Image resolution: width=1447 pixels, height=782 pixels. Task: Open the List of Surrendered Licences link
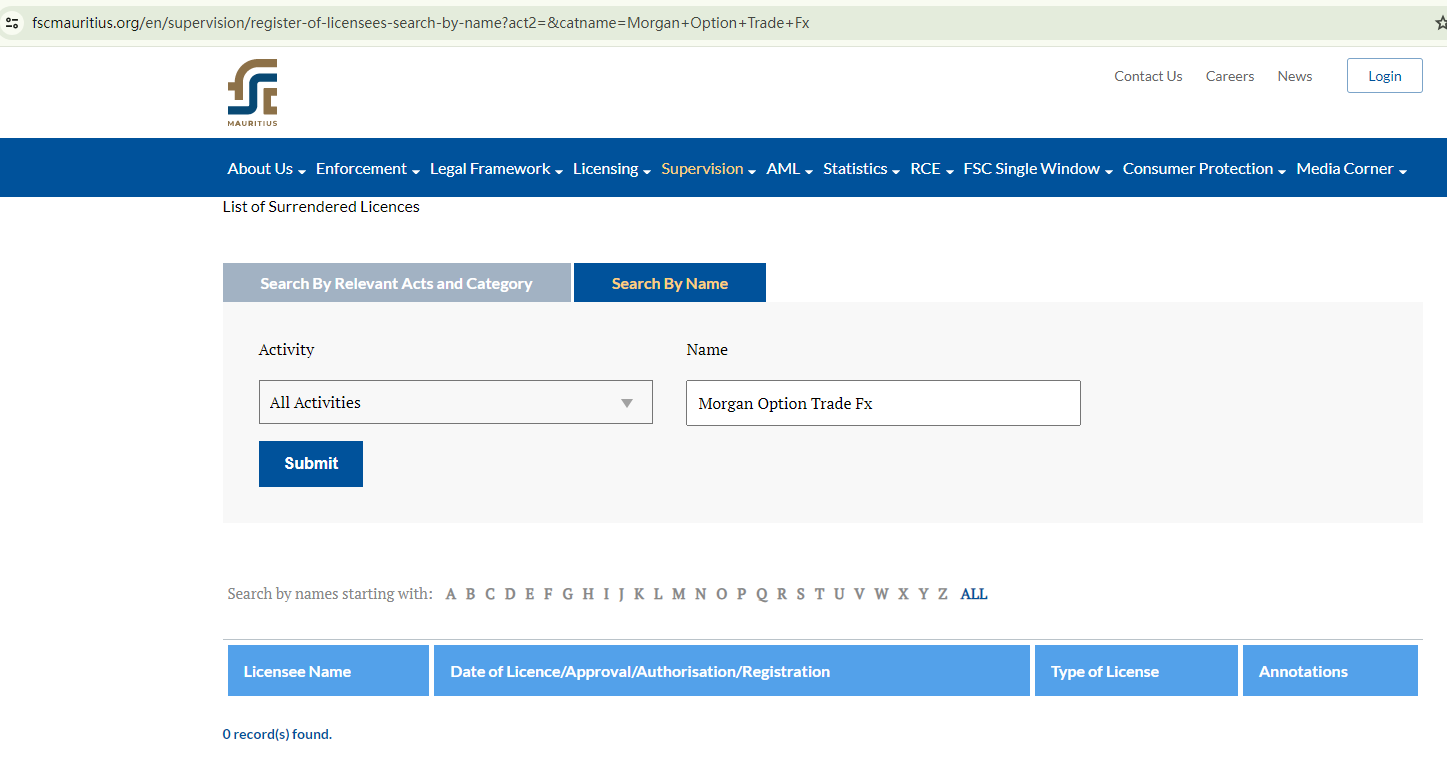pos(321,207)
